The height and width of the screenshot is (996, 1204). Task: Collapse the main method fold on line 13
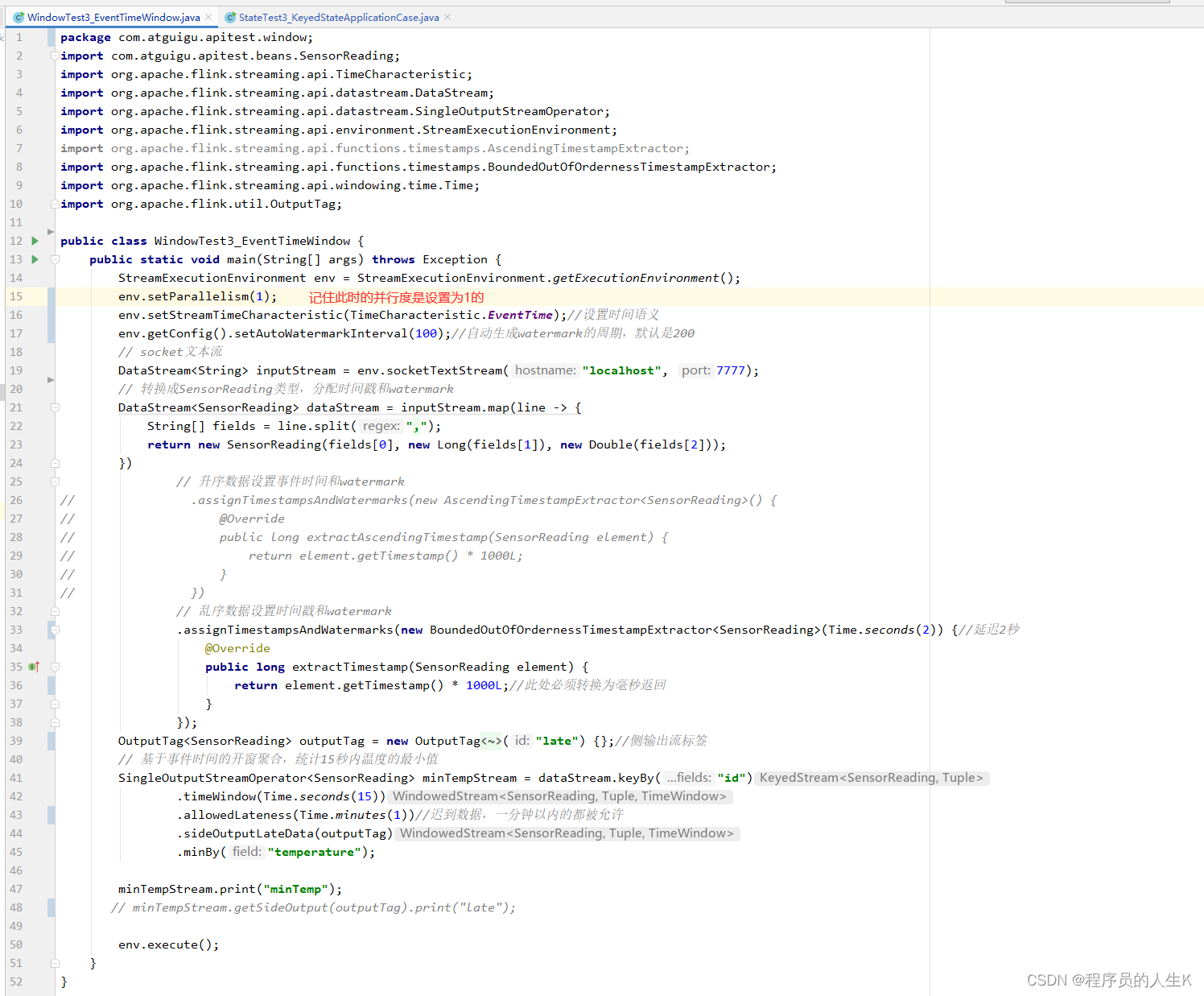click(x=55, y=259)
